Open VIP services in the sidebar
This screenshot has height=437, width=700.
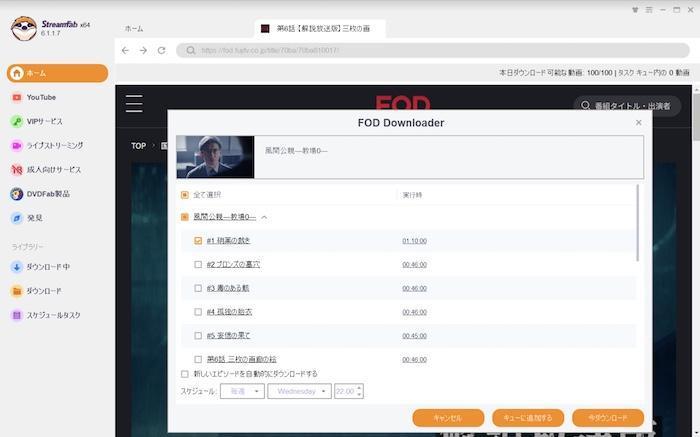37,121
